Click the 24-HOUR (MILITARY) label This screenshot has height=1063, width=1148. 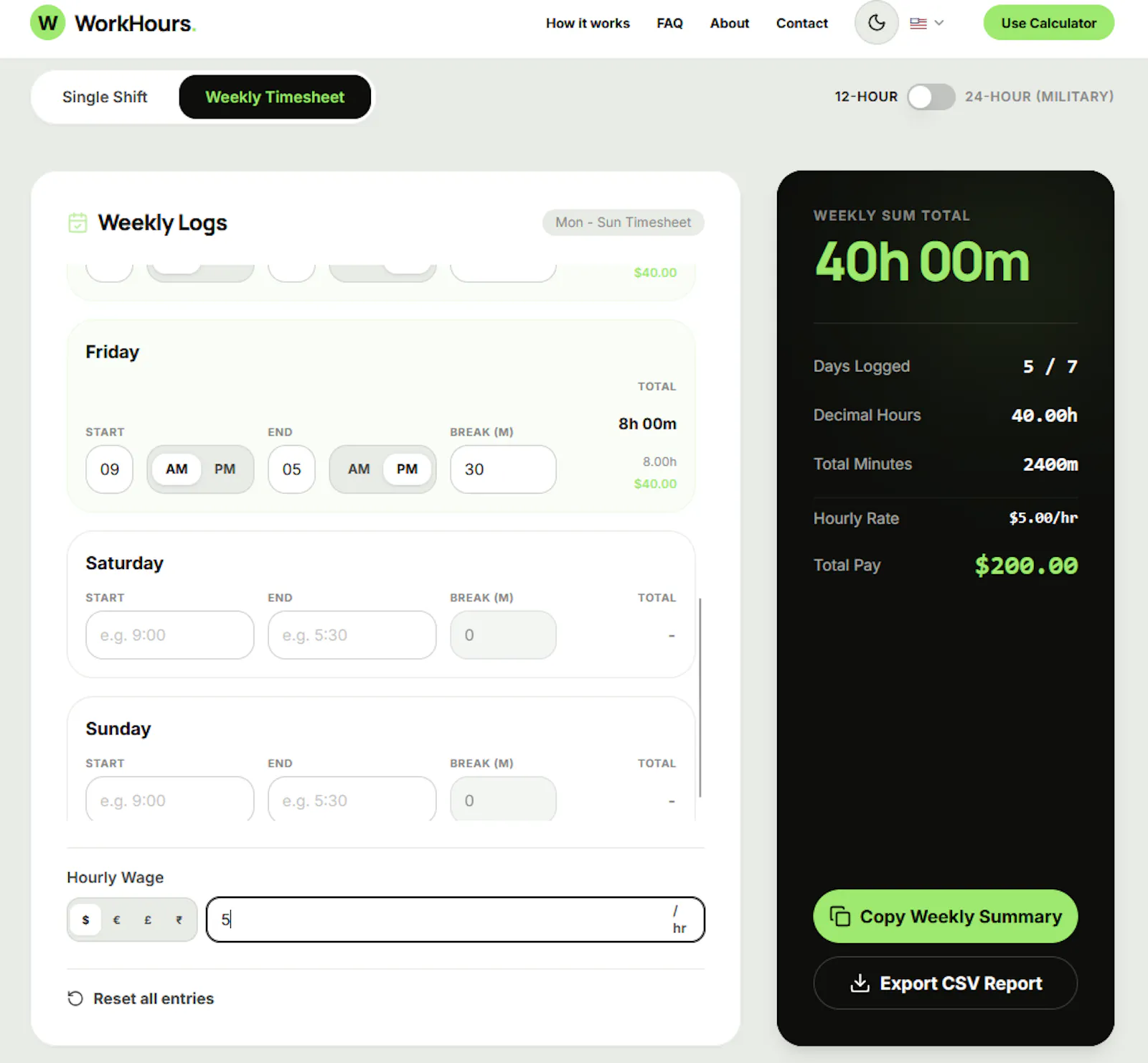1039,96
